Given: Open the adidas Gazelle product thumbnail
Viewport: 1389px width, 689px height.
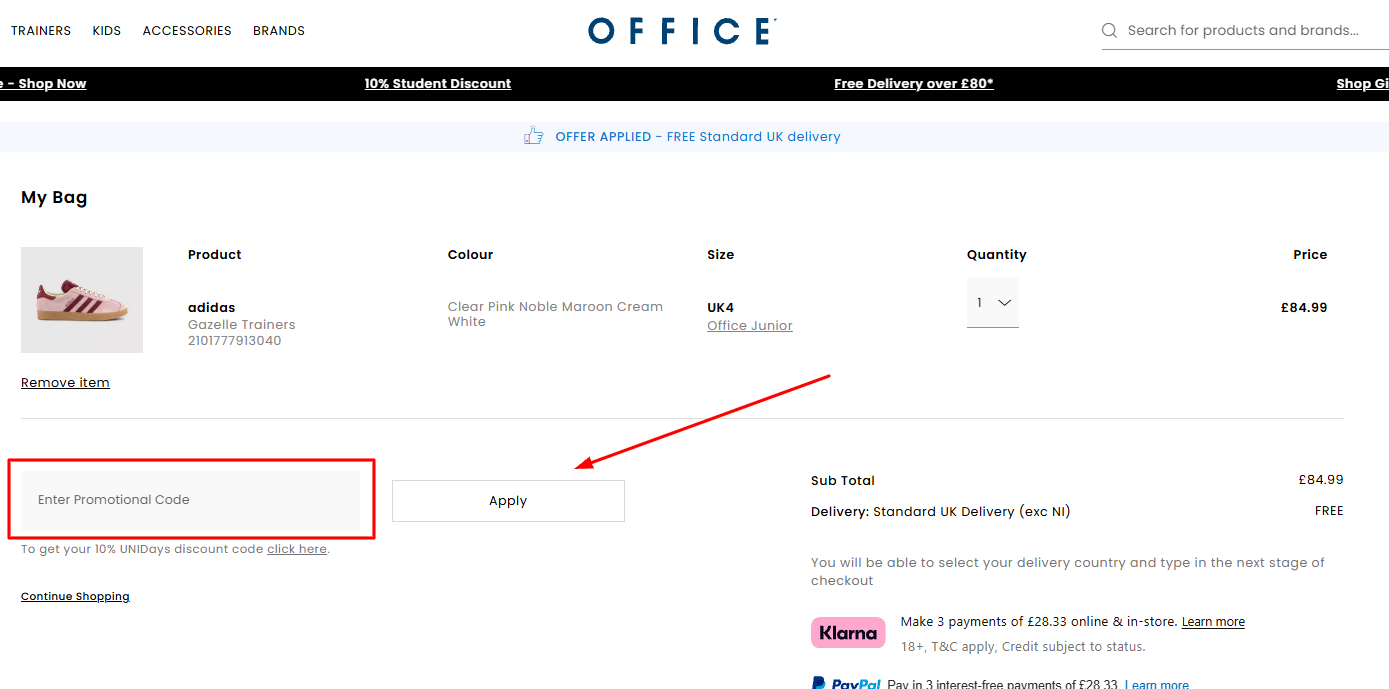Looking at the screenshot, I should (x=81, y=299).
